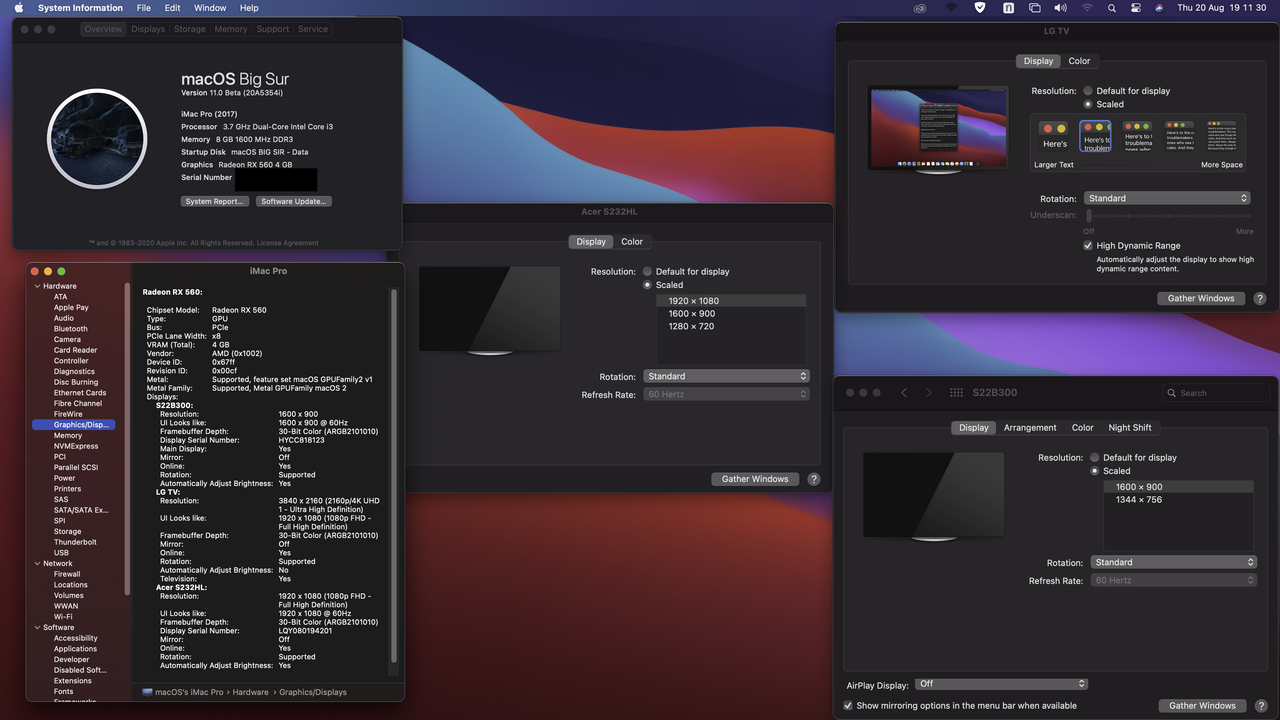The width and height of the screenshot is (1280, 720).
Task: Click Software Update button
Action: click(294, 201)
